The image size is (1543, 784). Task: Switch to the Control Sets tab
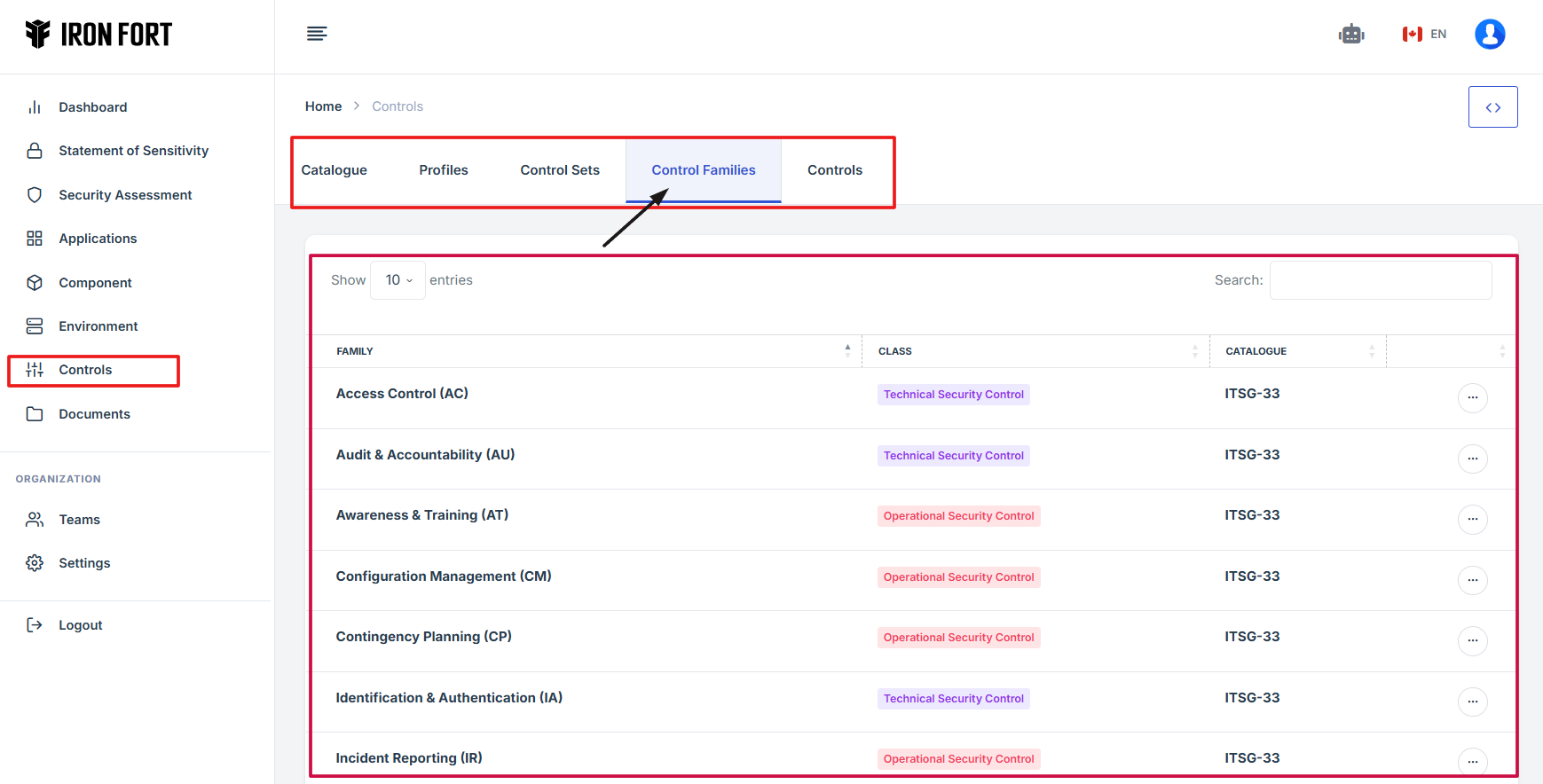[560, 170]
